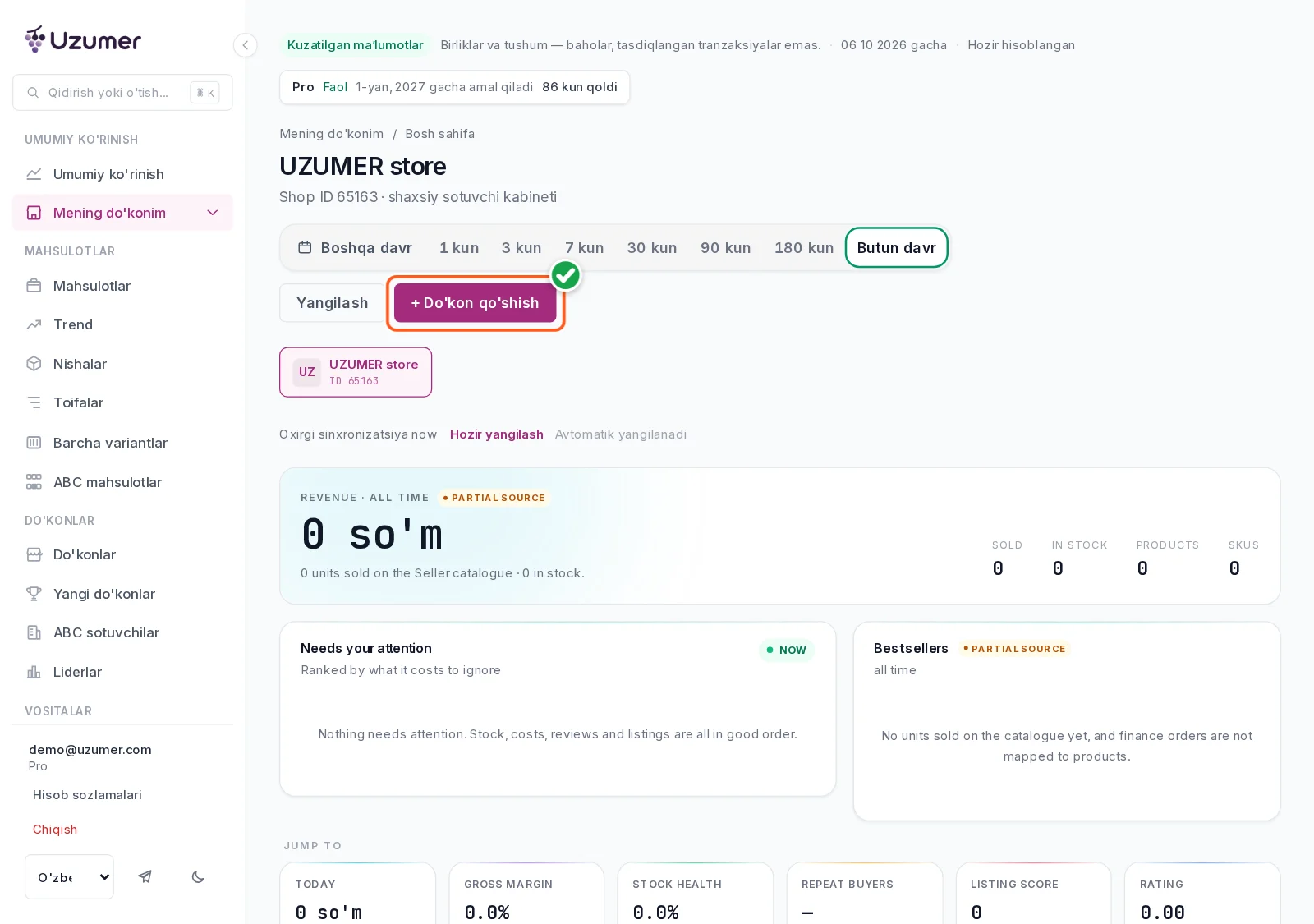The height and width of the screenshot is (924, 1314).
Task: Click the ABC sotuvchilar building icon
Action: tap(34, 632)
